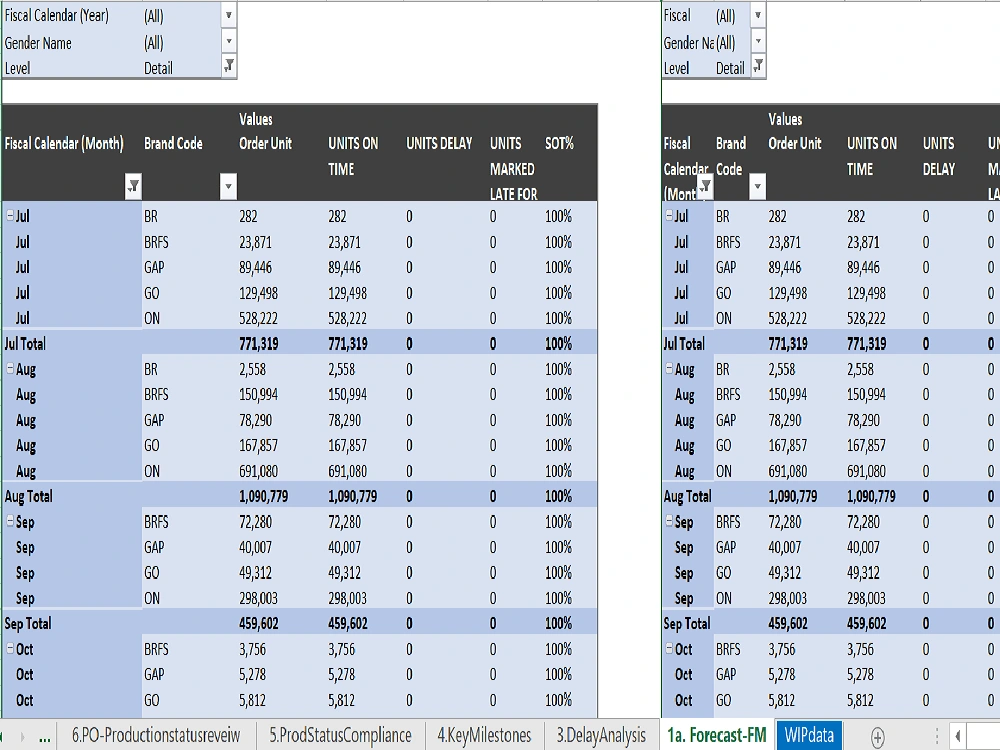Select Aug BRFS Order Unit 150,994 in right pivot
The width and height of the screenshot is (1000, 750).
pyautogui.click(x=788, y=395)
